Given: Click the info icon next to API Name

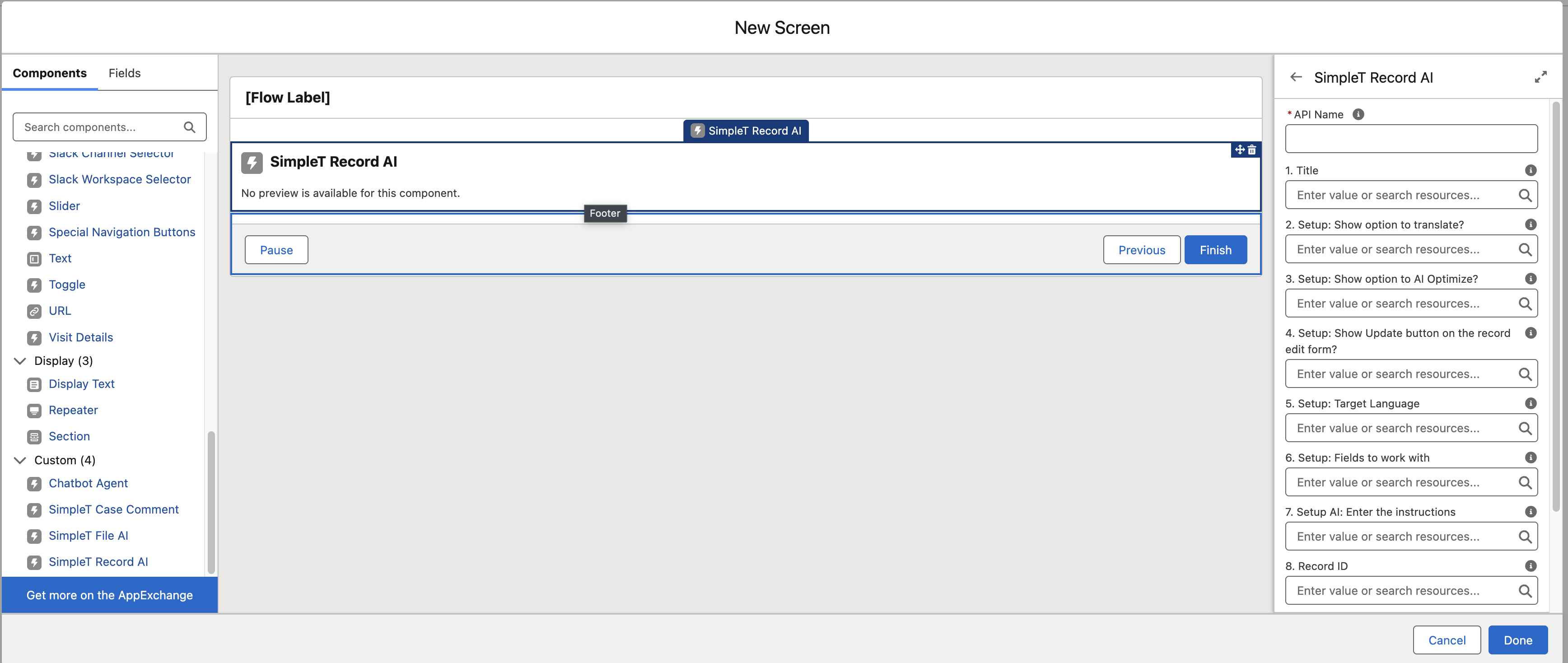Looking at the screenshot, I should click(1358, 114).
